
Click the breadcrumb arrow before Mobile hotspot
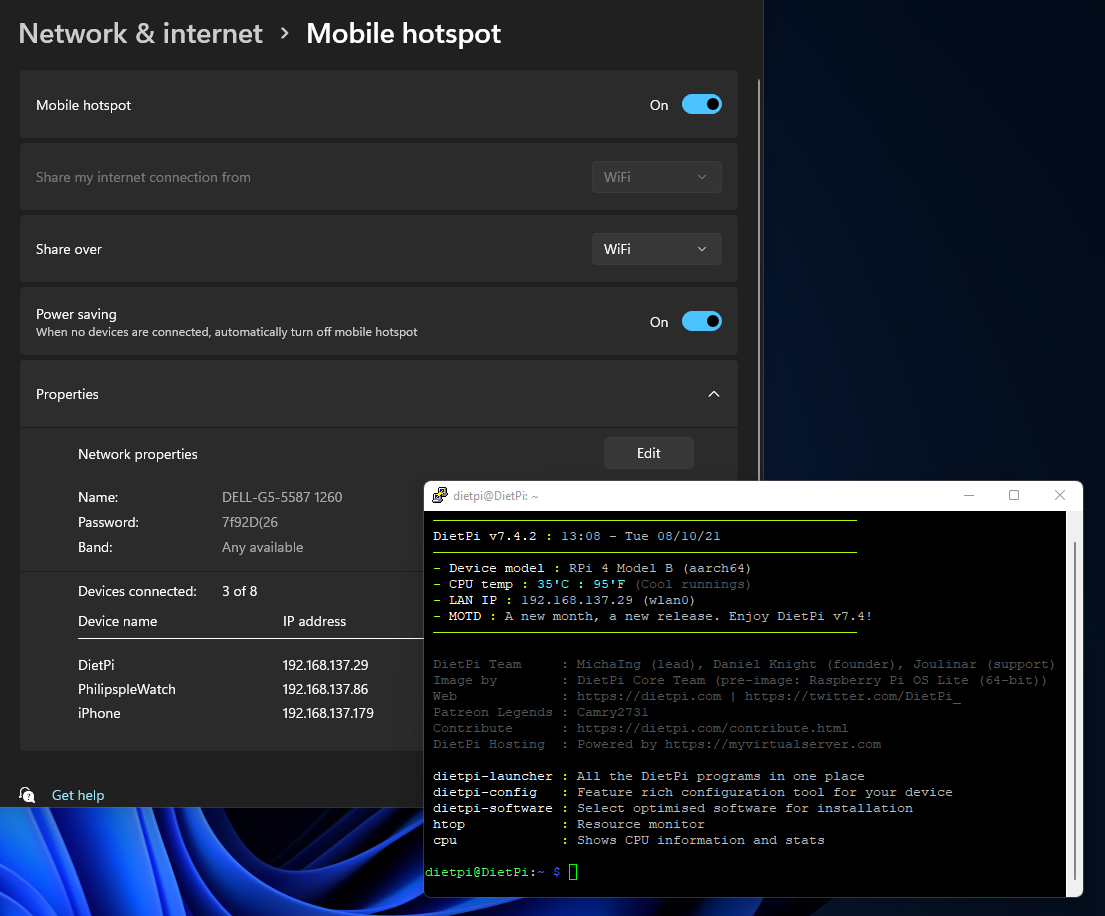pyautogui.click(x=285, y=34)
